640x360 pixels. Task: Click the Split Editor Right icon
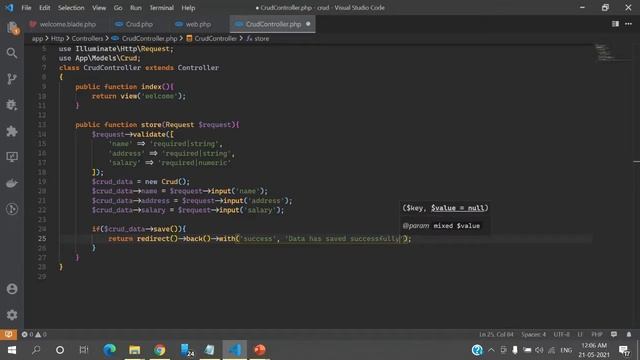click(x=615, y=24)
